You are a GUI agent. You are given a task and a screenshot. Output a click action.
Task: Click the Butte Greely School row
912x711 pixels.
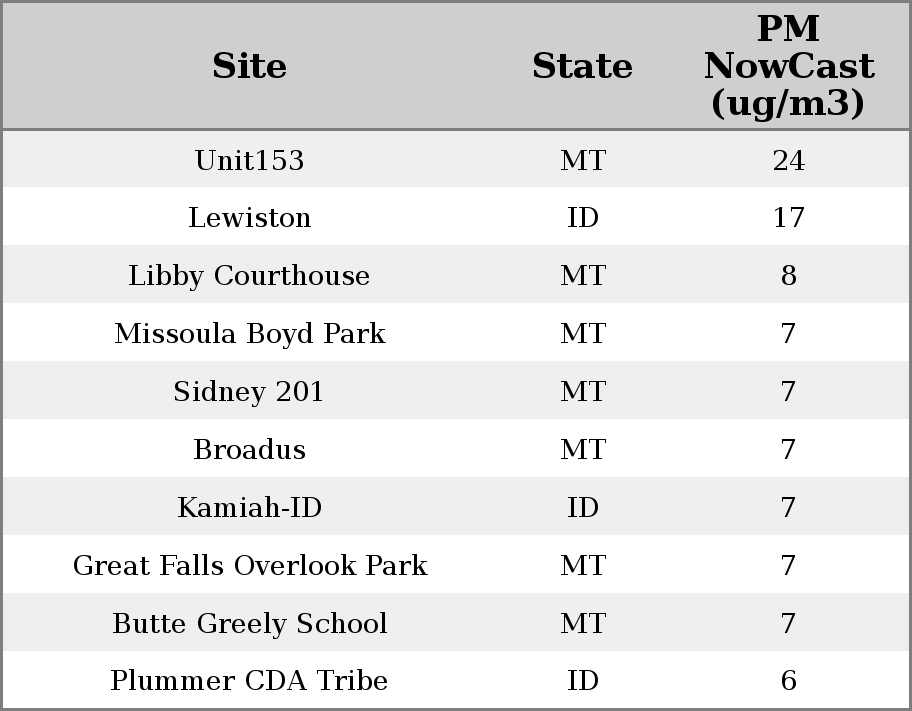[x=249, y=623]
